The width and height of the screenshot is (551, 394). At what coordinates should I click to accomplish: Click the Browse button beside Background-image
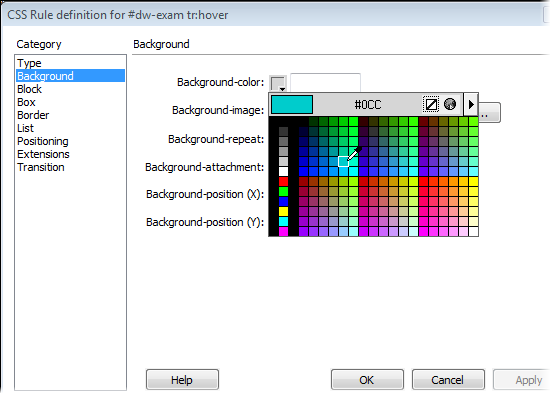(489, 113)
